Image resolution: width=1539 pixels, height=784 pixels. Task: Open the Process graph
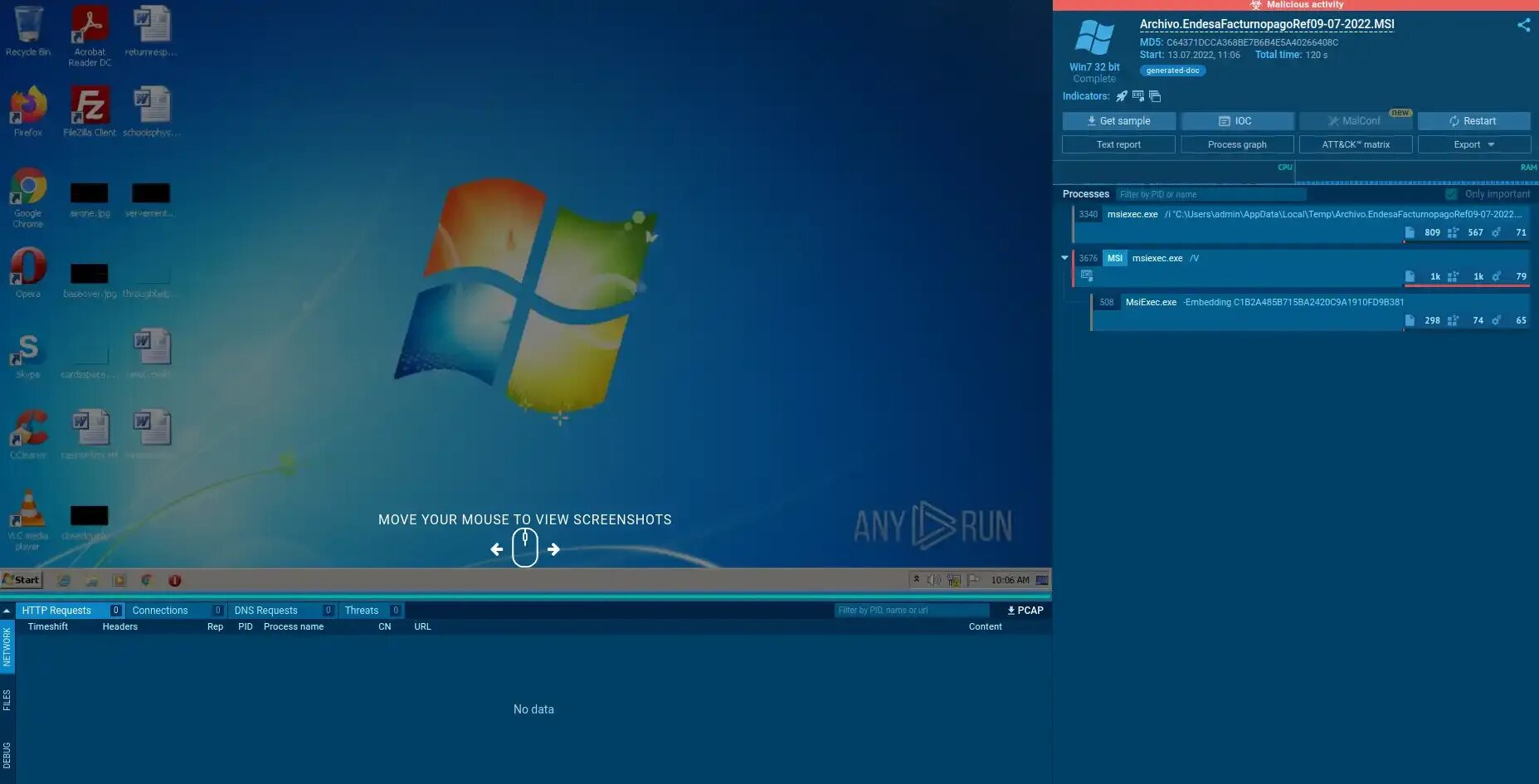(1237, 144)
